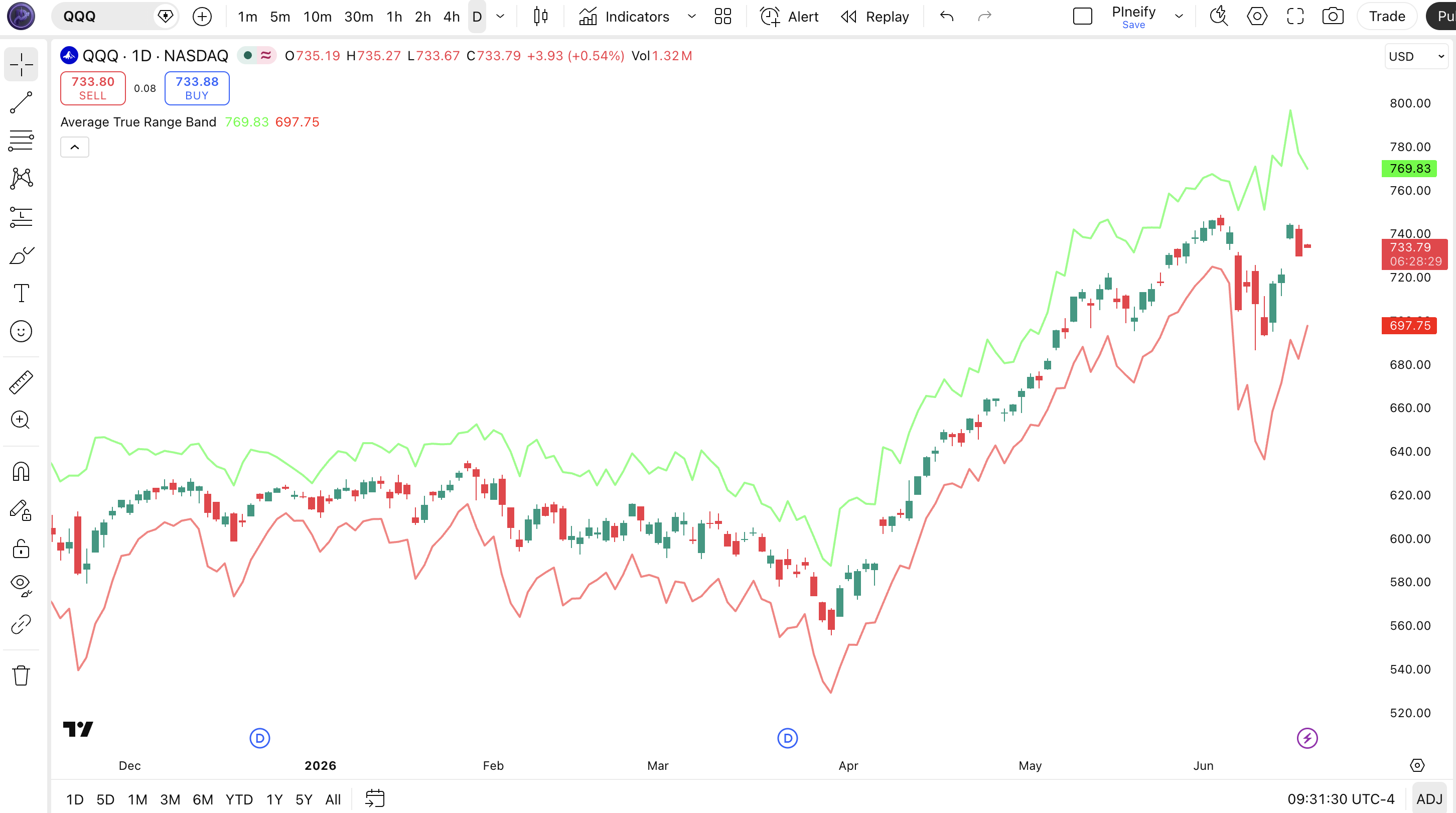Click the trash remove objects icon

(21, 675)
